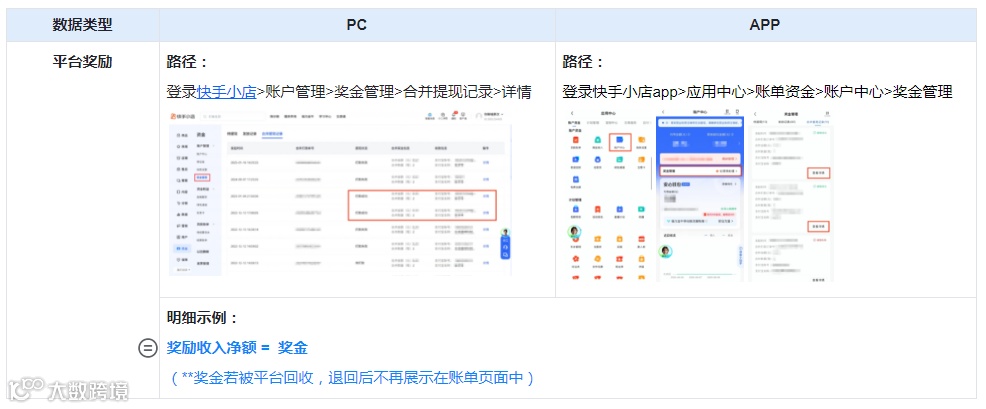Click the formula 奖励收入净额 = 奖金
Screen dimensions: 986x409
[x=237, y=347]
